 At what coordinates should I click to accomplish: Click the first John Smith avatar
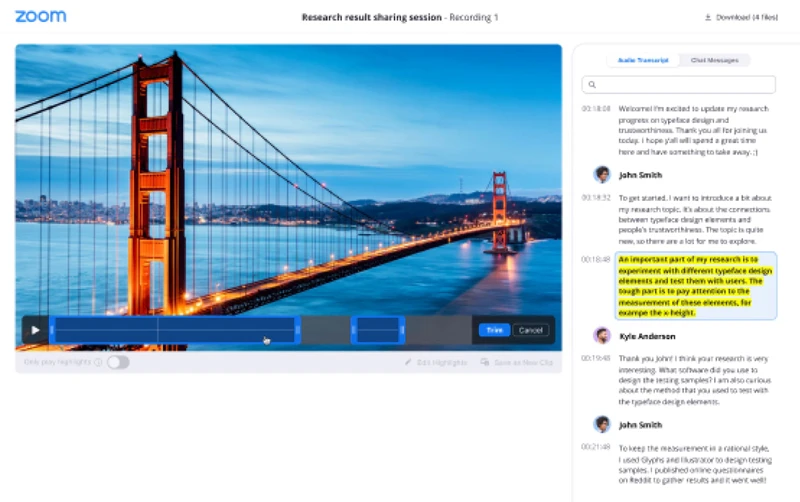(x=602, y=174)
